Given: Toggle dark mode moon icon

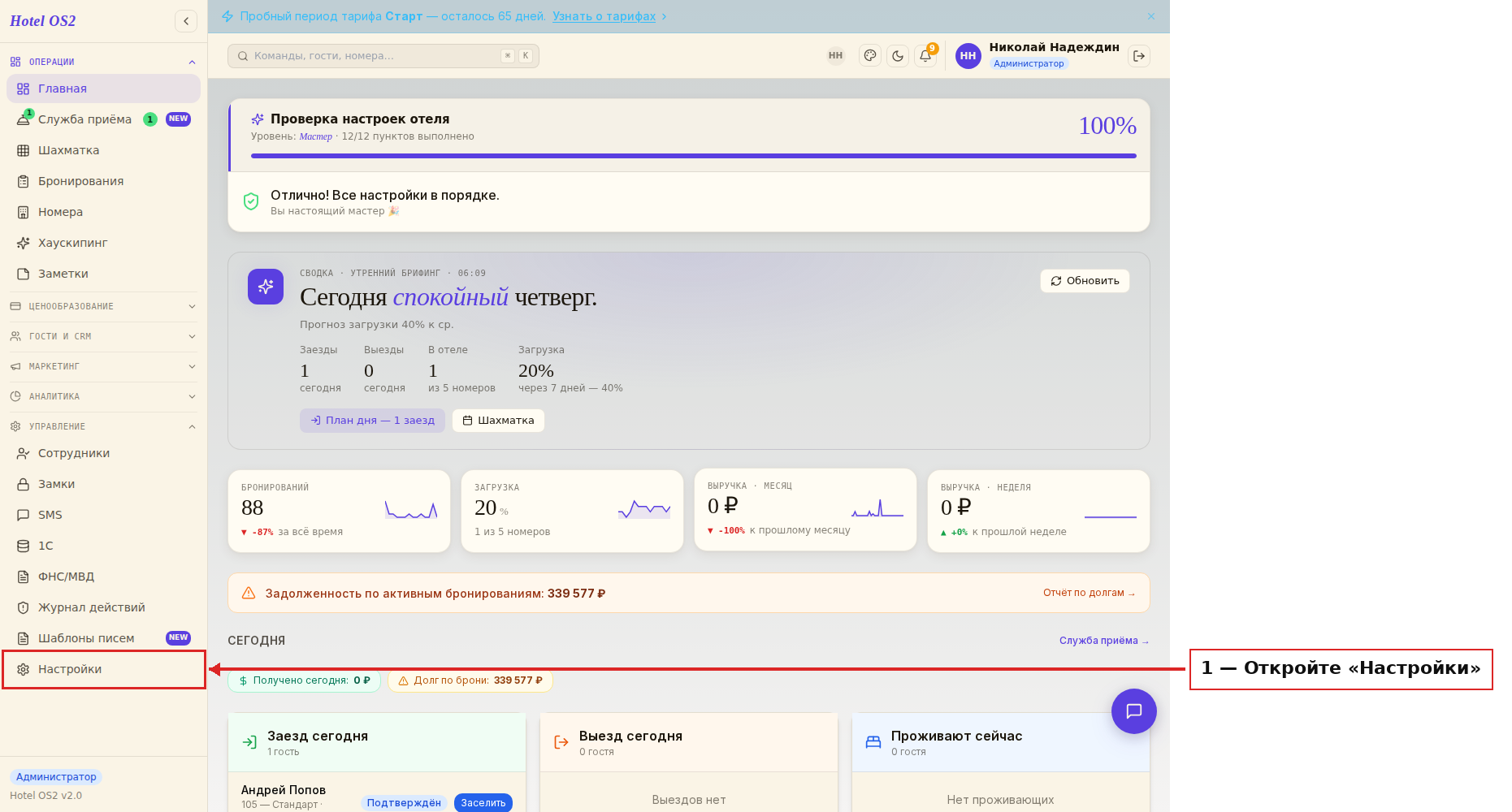Looking at the screenshot, I should (x=898, y=56).
